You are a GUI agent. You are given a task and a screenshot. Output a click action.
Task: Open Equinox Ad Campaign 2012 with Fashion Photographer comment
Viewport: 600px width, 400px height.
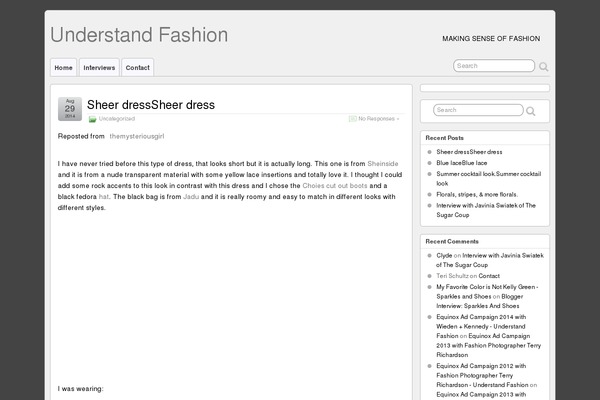[x=482, y=376]
